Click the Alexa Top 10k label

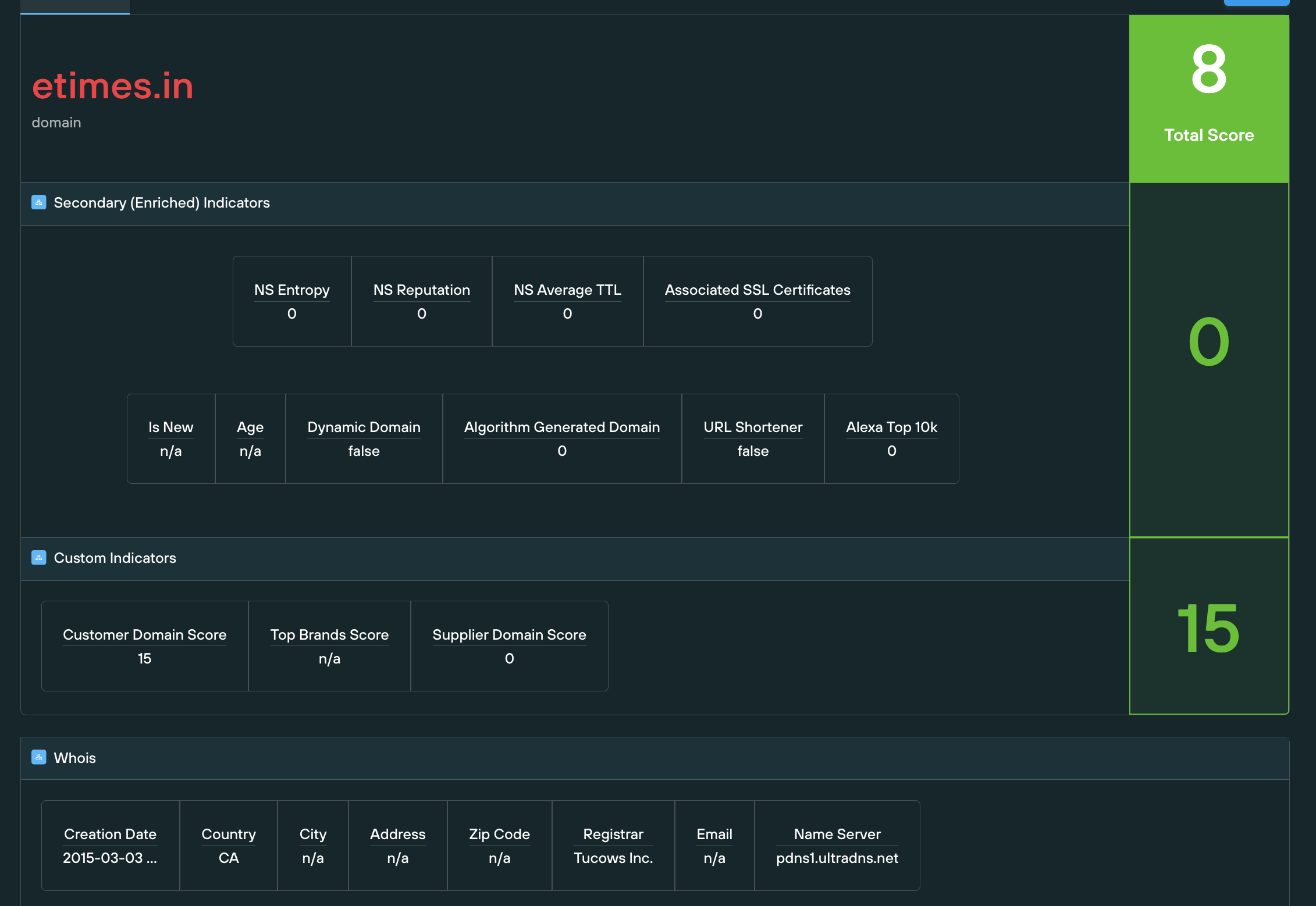[x=892, y=427]
